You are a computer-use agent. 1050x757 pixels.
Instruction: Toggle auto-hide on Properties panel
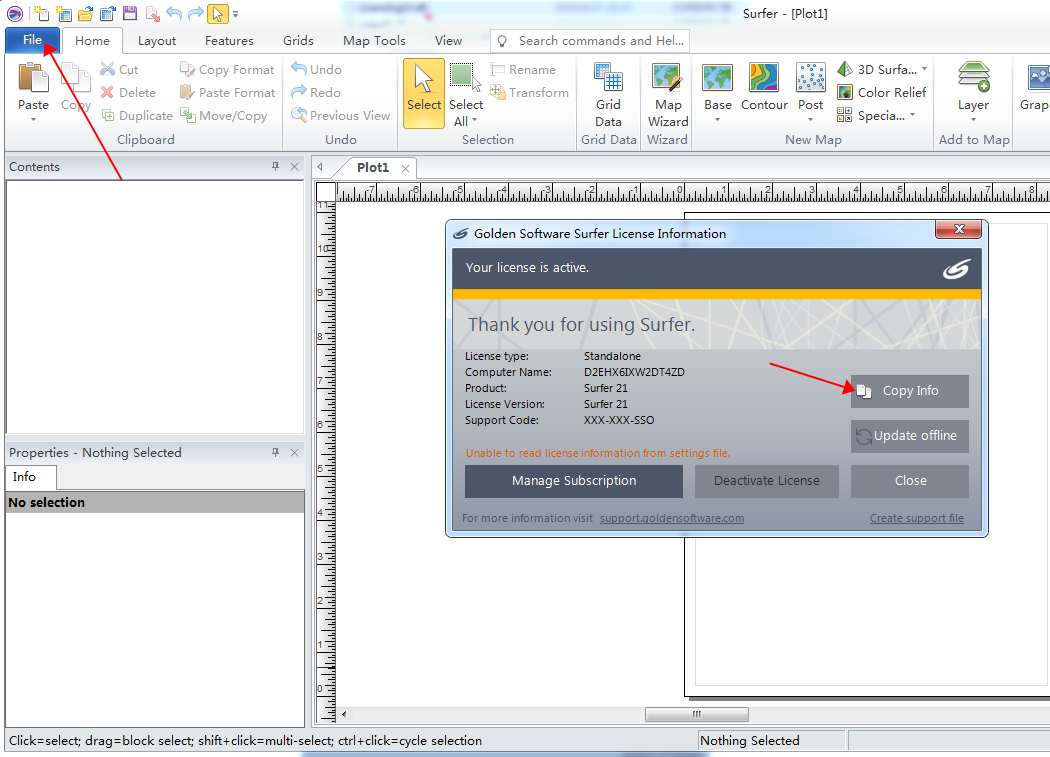coord(275,452)
